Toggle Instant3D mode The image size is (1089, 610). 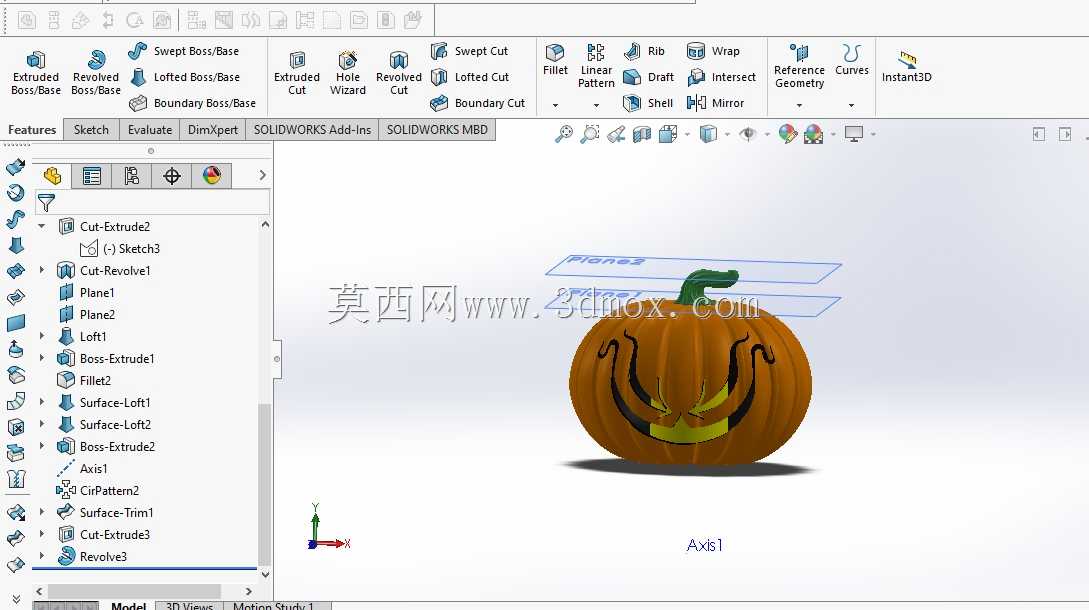pos(906,67)
